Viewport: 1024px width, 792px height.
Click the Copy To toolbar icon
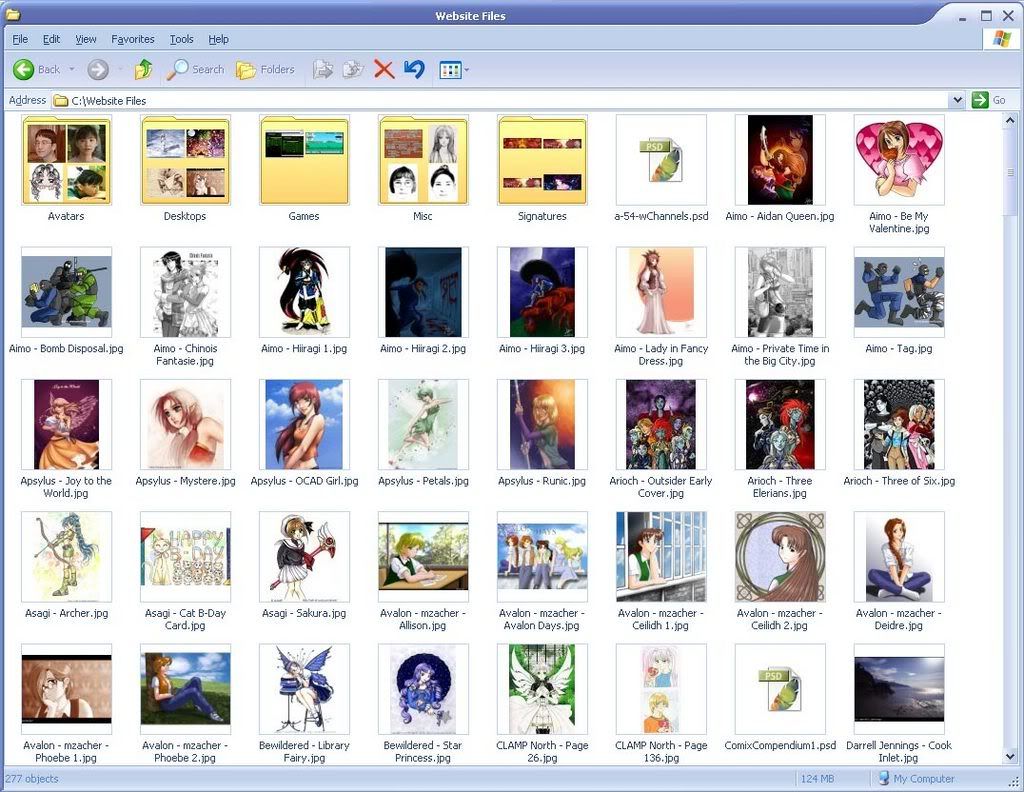point(353,69)
